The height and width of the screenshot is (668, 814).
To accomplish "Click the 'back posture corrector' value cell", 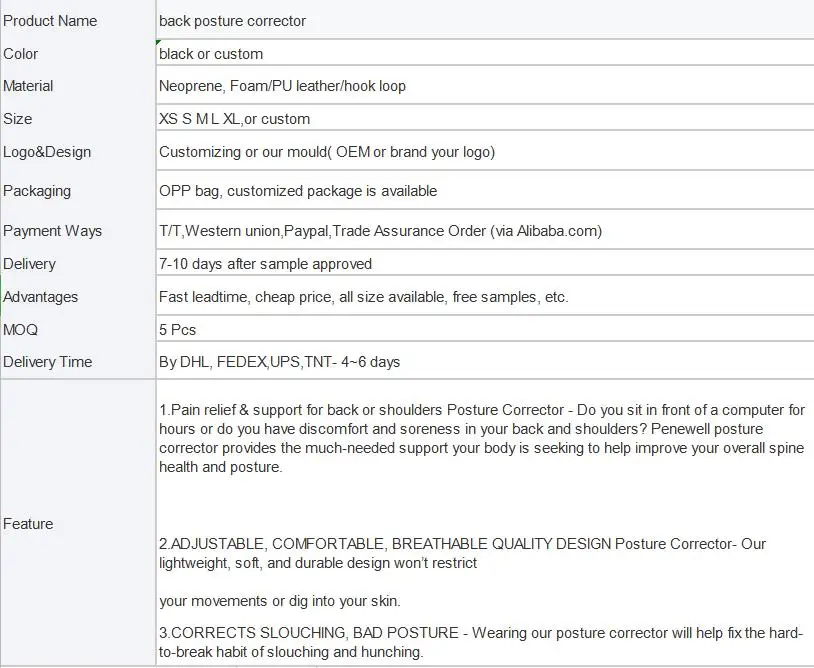I will [232, 20].
